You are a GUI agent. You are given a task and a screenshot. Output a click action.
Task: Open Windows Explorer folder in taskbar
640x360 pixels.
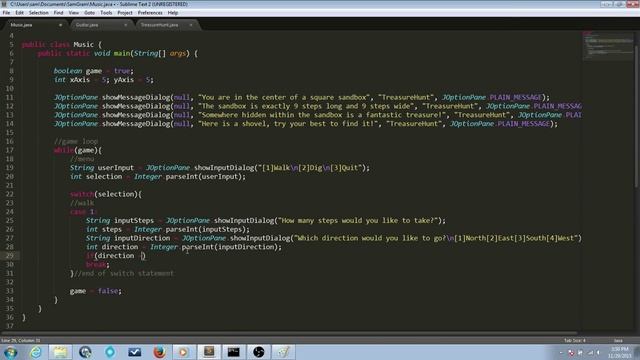coord(60,352)
